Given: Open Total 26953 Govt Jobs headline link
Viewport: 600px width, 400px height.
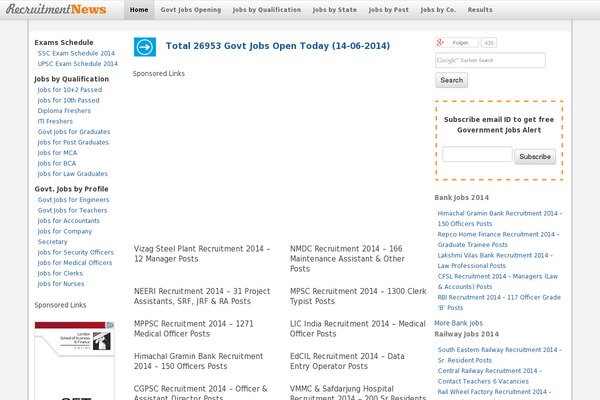Looking at the screenshot, I should pos(278,46).
